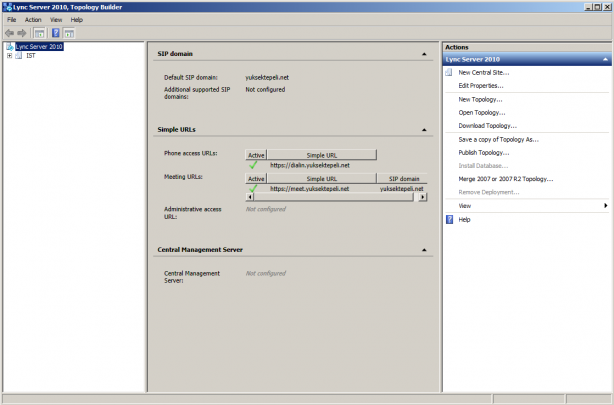Minimize the Topology Builder window

589,7
